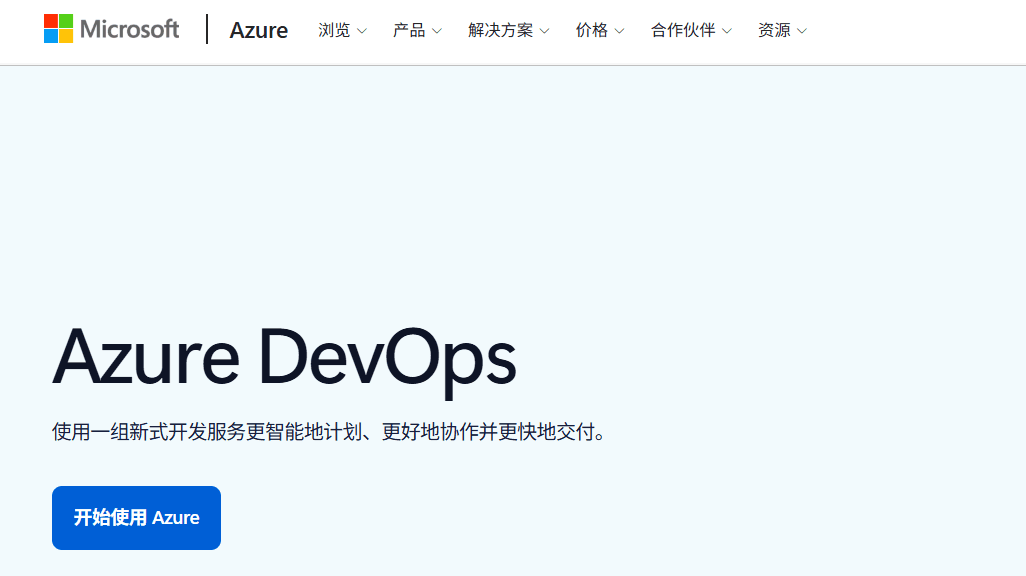Go to the Azure home link

coord(258,30)
